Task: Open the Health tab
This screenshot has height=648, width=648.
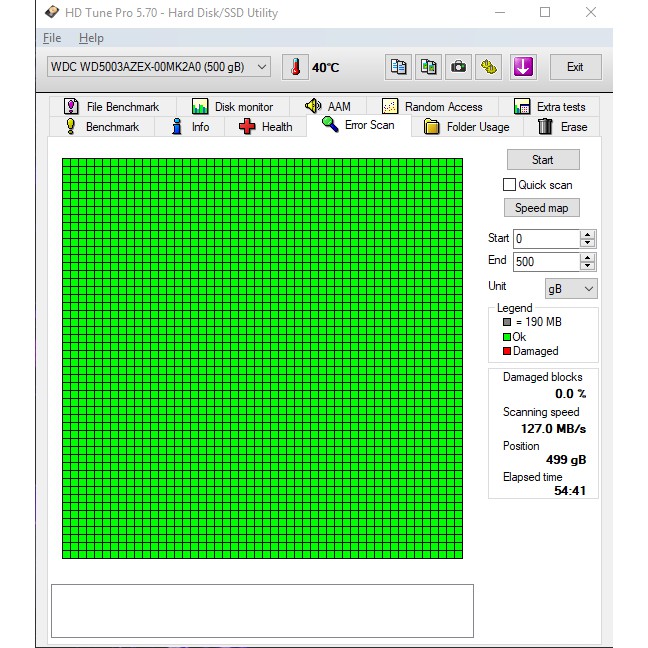Action: click(x=266, y=127)
